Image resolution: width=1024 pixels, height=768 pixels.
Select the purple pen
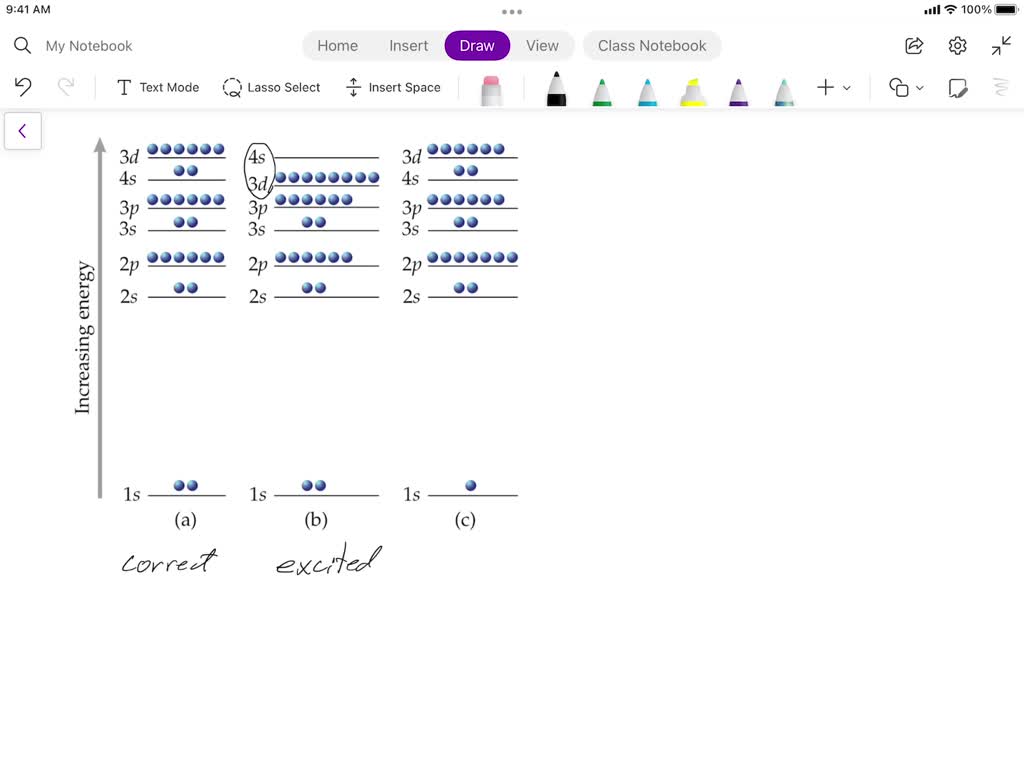(738, 90)
